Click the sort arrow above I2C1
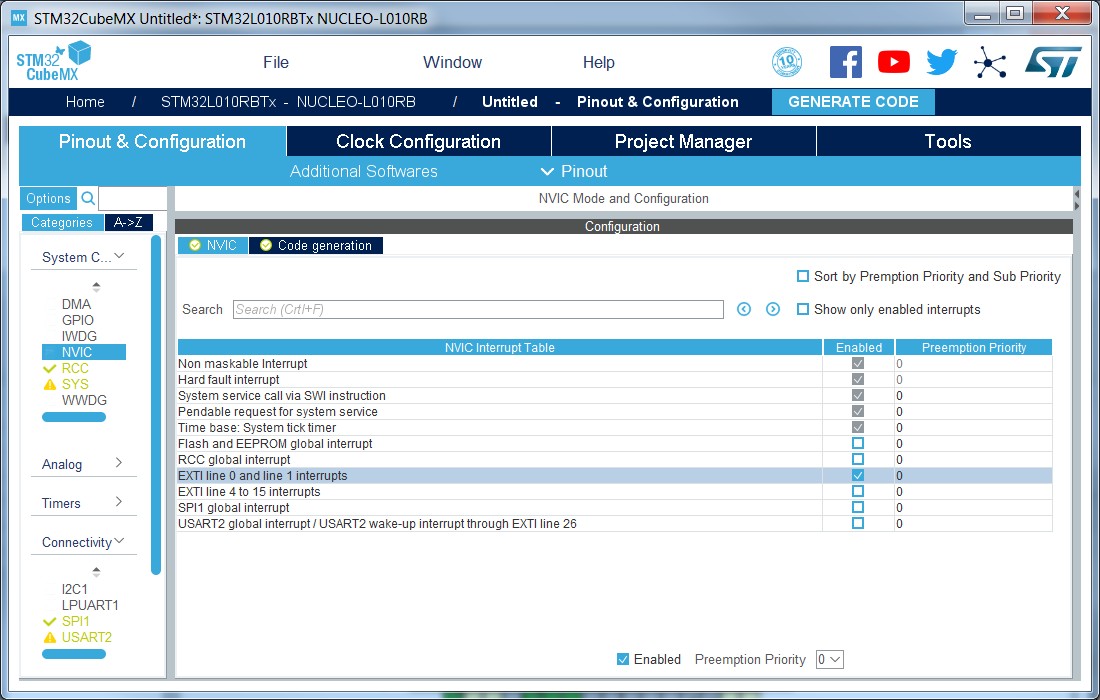The width and height of the screenshot is (1100, 700). pyautogui.click(x=97, y=572)
